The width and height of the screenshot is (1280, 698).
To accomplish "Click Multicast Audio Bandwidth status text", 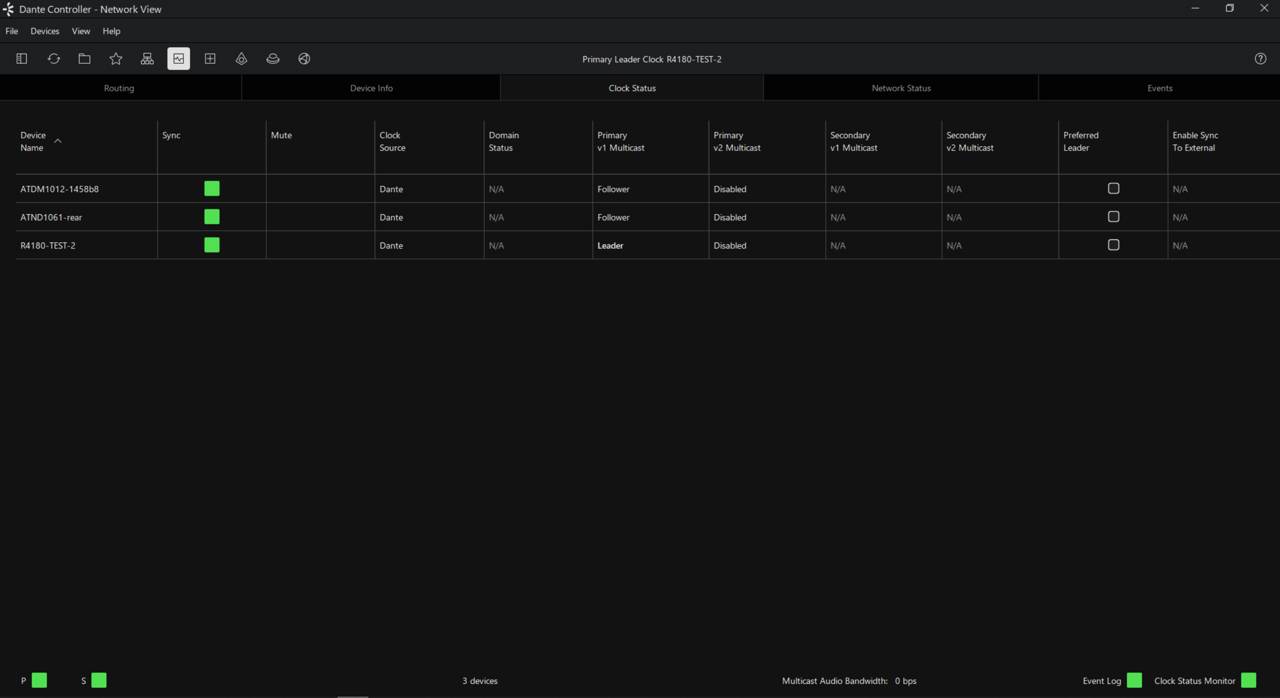I will tap(849, 681).
